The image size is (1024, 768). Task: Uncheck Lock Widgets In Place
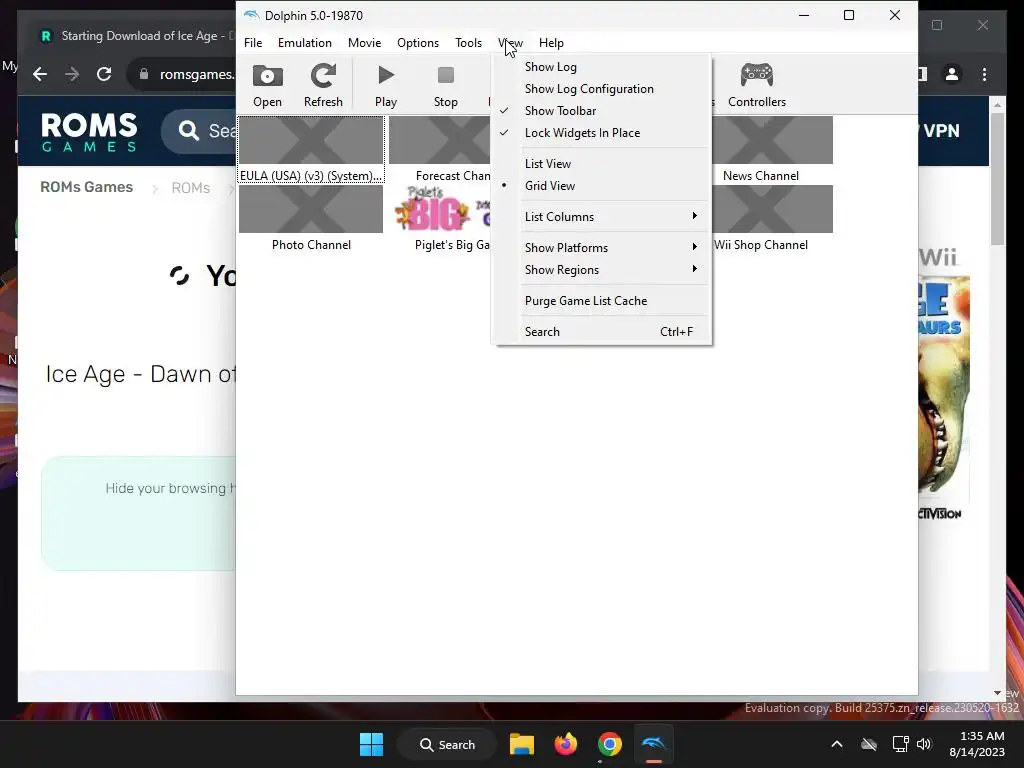point(602,133)
